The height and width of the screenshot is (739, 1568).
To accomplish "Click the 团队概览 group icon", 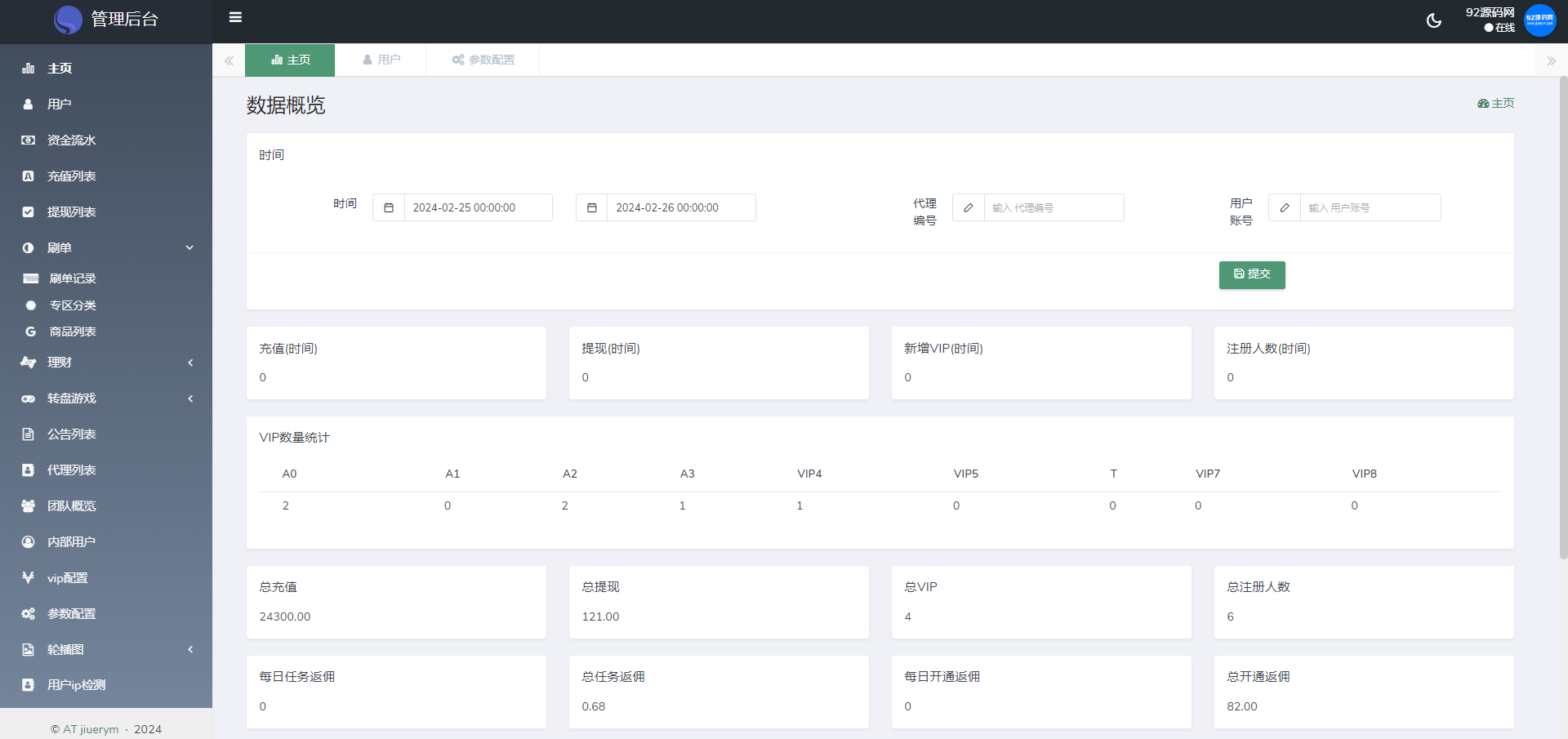I will [29, 506].
